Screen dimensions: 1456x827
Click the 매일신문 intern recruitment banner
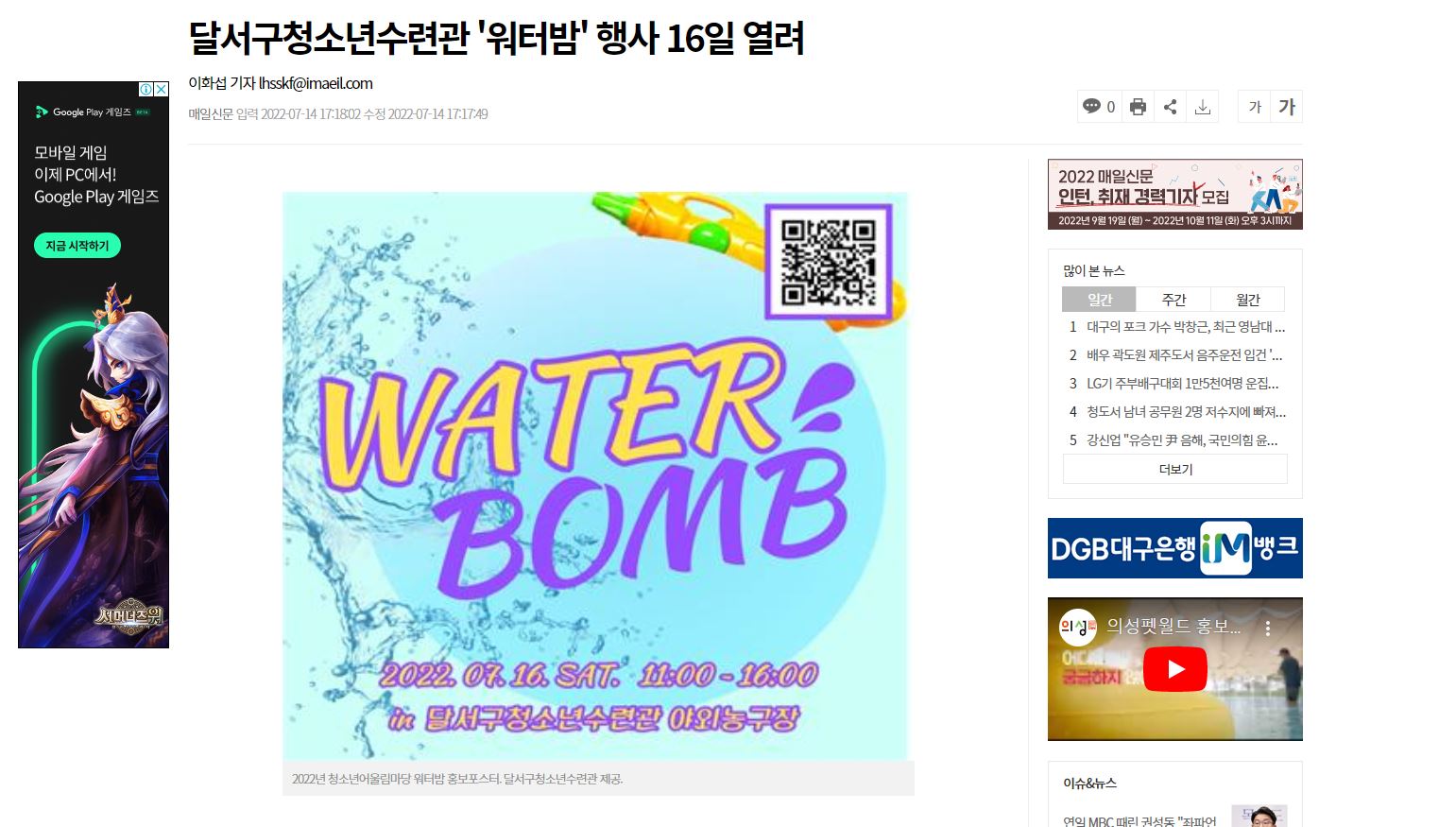1174,194
